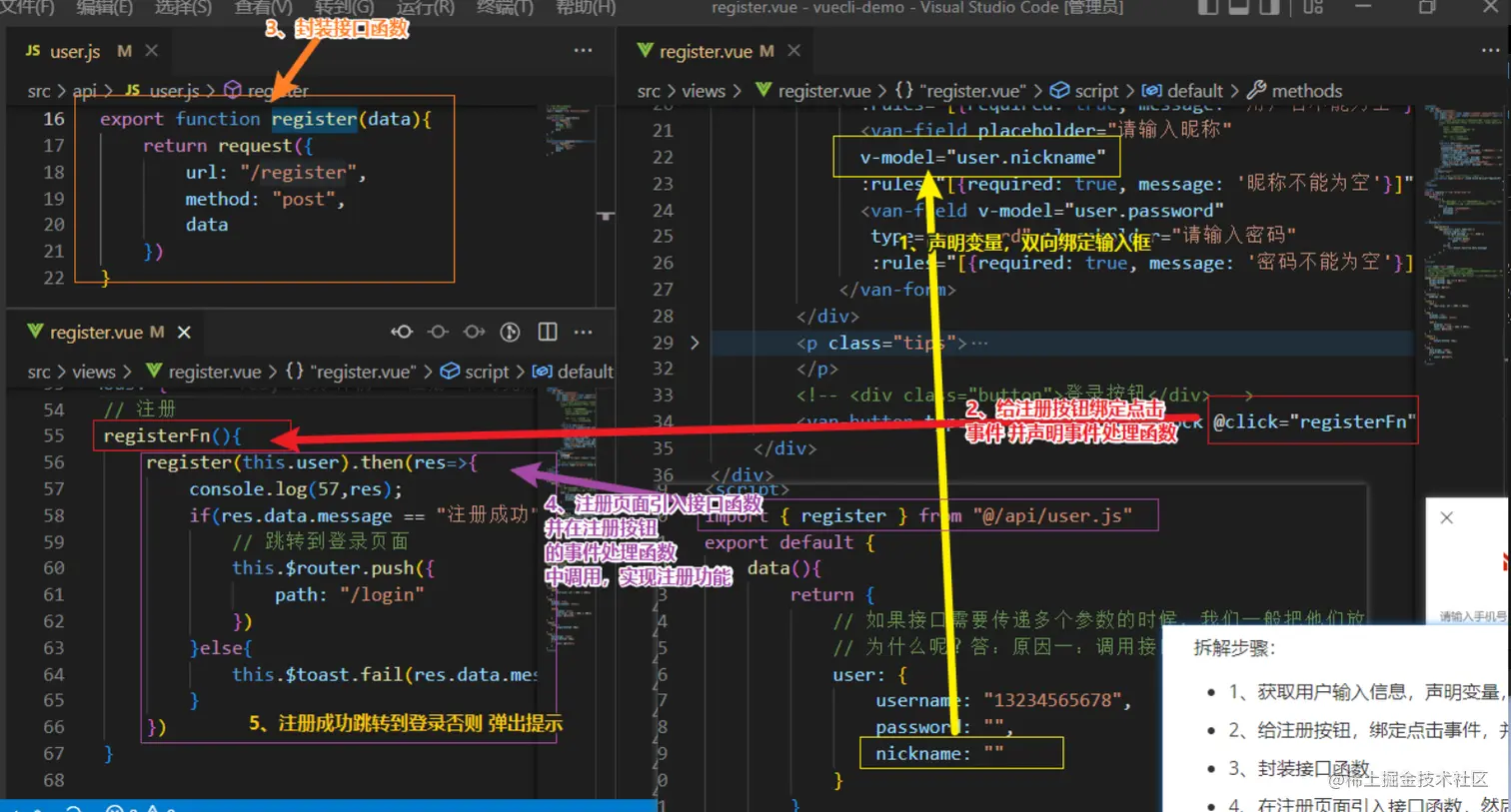
Task: Click the JS icon on user.js tab
Action: (33, 50)
